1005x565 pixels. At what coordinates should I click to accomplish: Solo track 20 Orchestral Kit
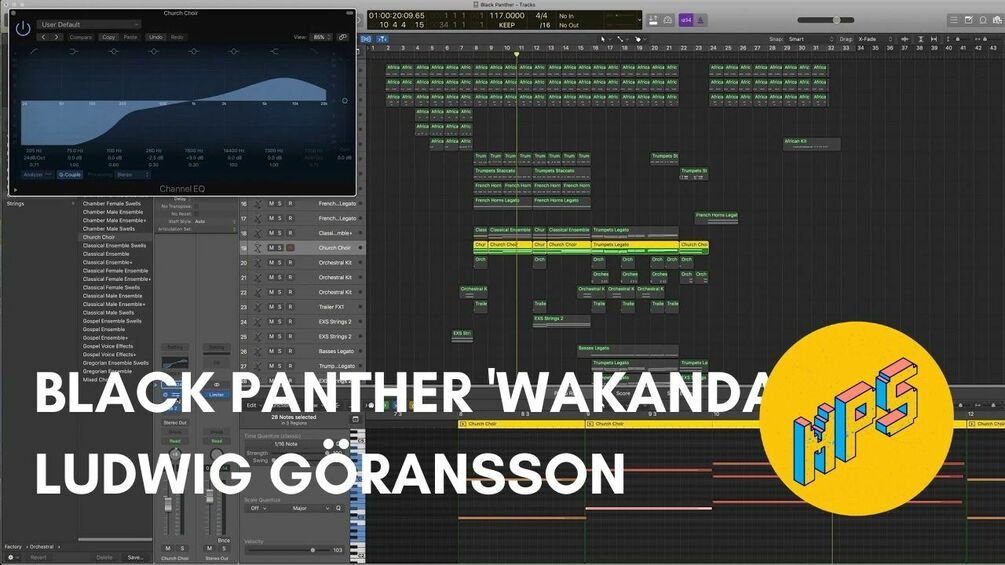click(x=280, y=263)
